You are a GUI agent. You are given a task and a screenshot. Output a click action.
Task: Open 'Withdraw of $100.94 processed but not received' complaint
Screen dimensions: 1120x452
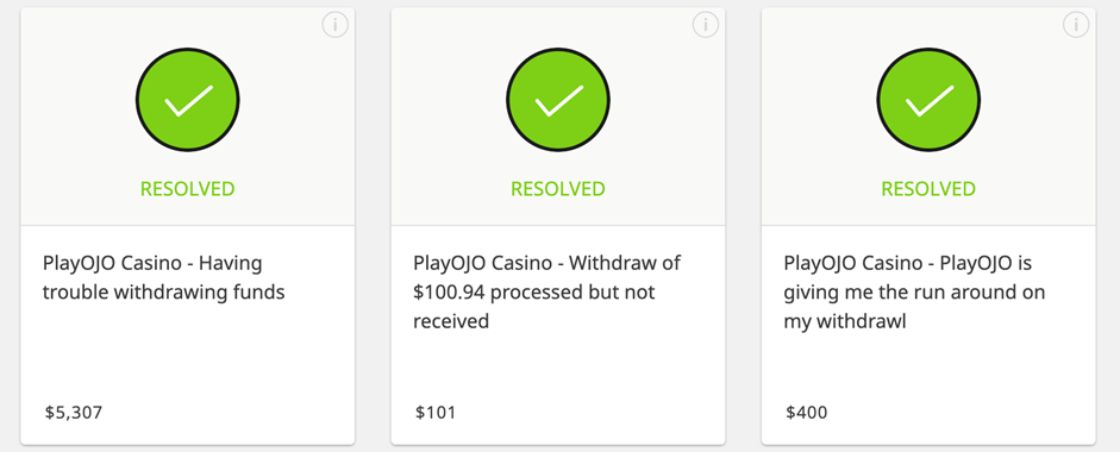546,292
